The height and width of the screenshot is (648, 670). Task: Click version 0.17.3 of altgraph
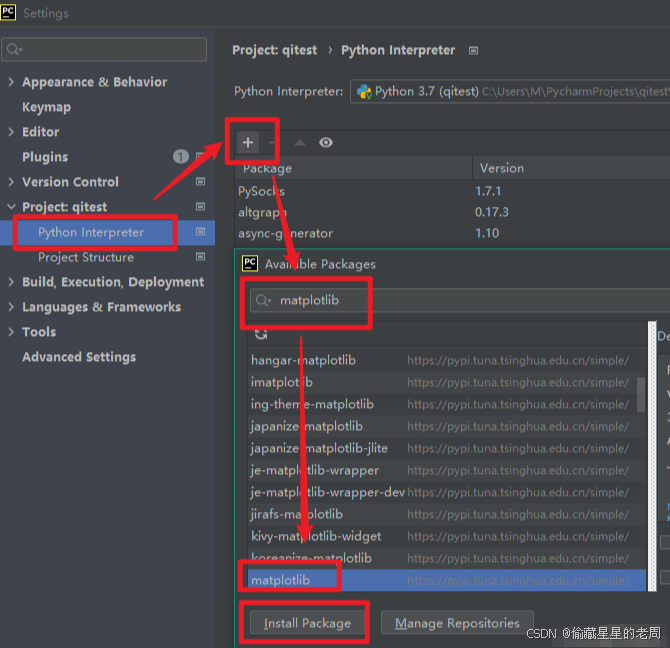(x=492, y=212)
